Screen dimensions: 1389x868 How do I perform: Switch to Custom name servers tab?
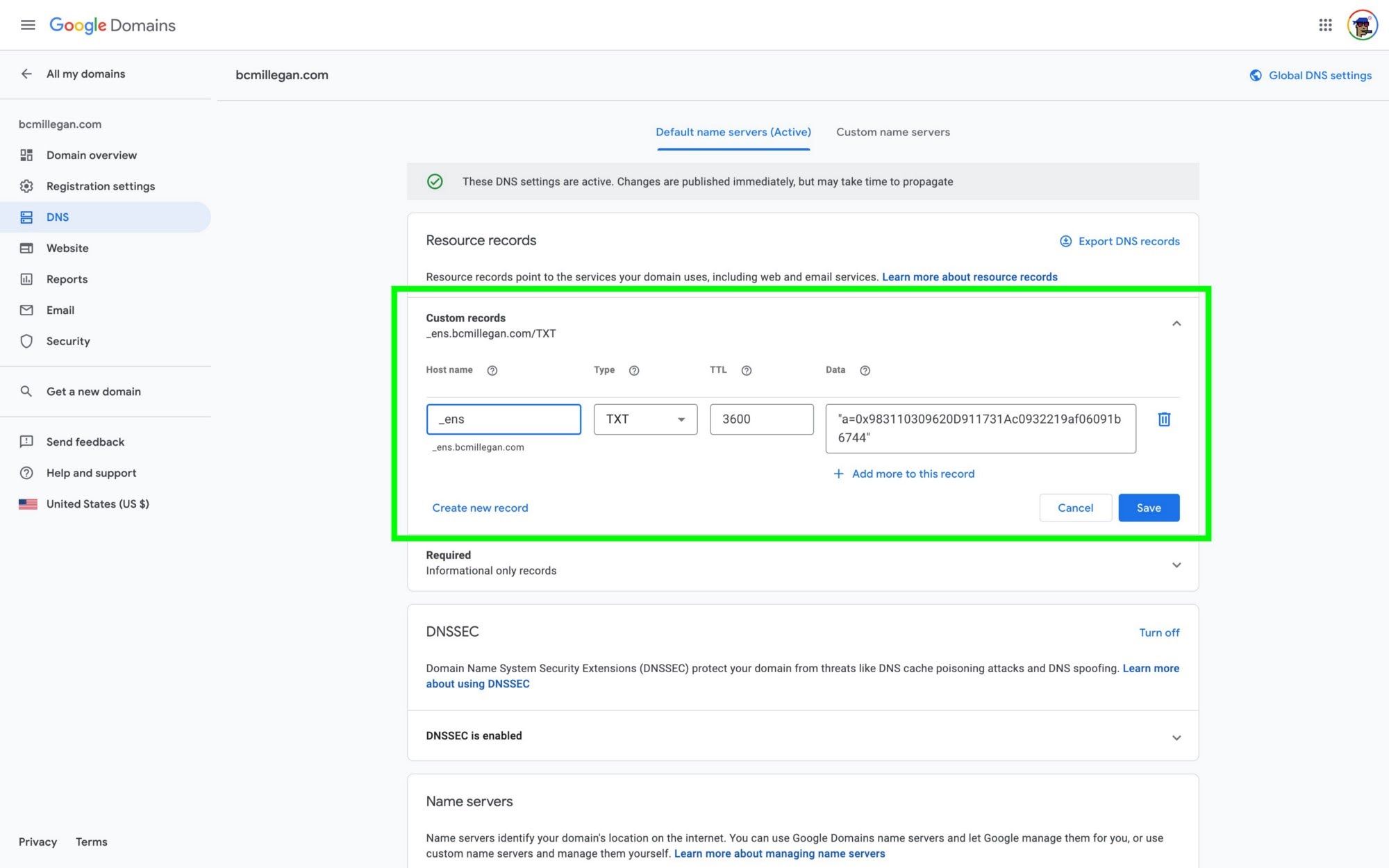click(892, 132)
